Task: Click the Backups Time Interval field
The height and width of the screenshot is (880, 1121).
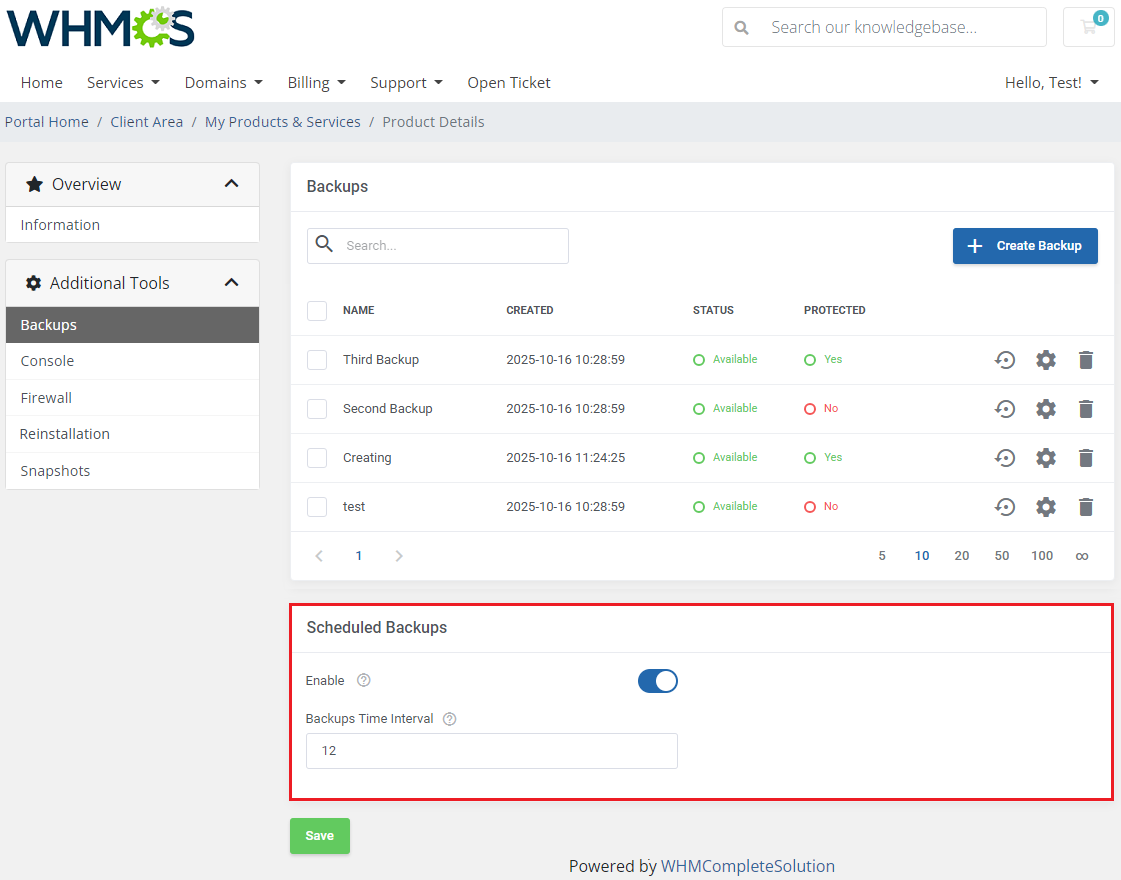Action: (492, 751)
